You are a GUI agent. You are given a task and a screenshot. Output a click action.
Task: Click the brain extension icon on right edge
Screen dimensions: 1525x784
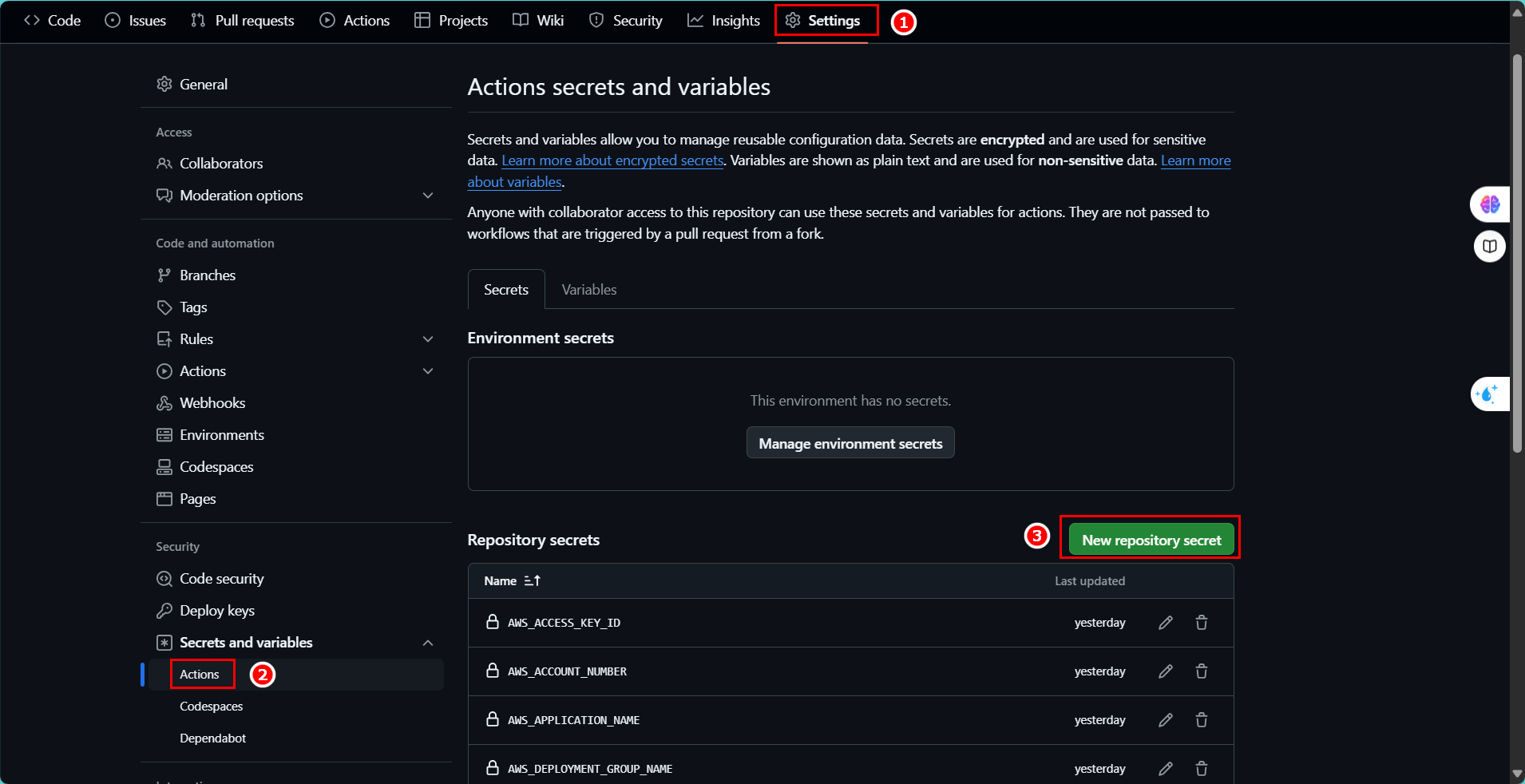tap(1489, 204)
